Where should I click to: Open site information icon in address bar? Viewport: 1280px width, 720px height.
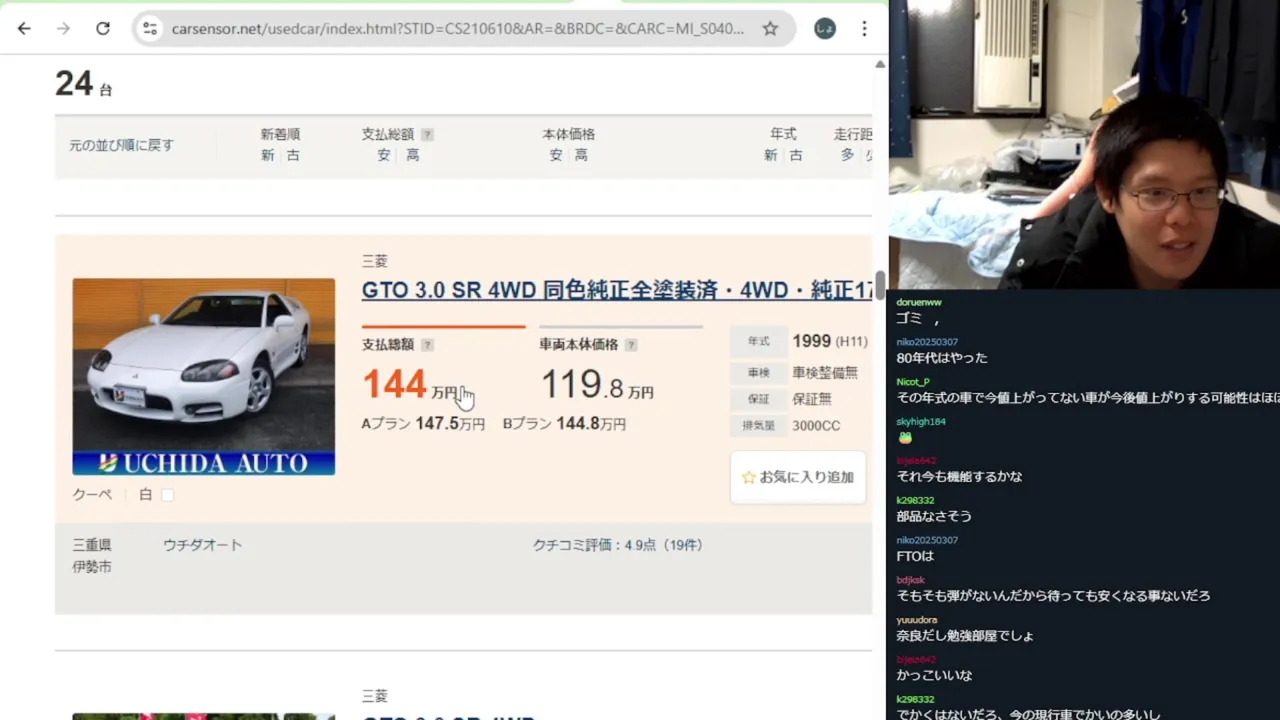150,29
